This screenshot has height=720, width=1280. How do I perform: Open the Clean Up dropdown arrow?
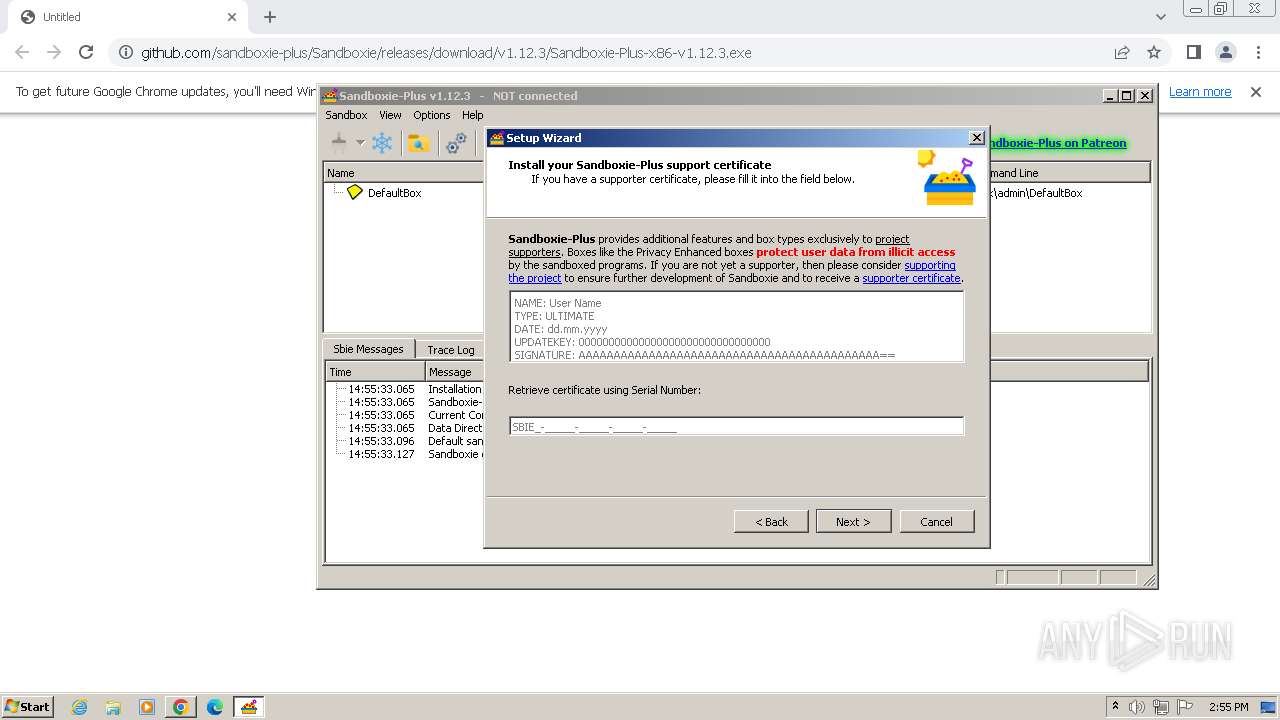pos(360,143)
